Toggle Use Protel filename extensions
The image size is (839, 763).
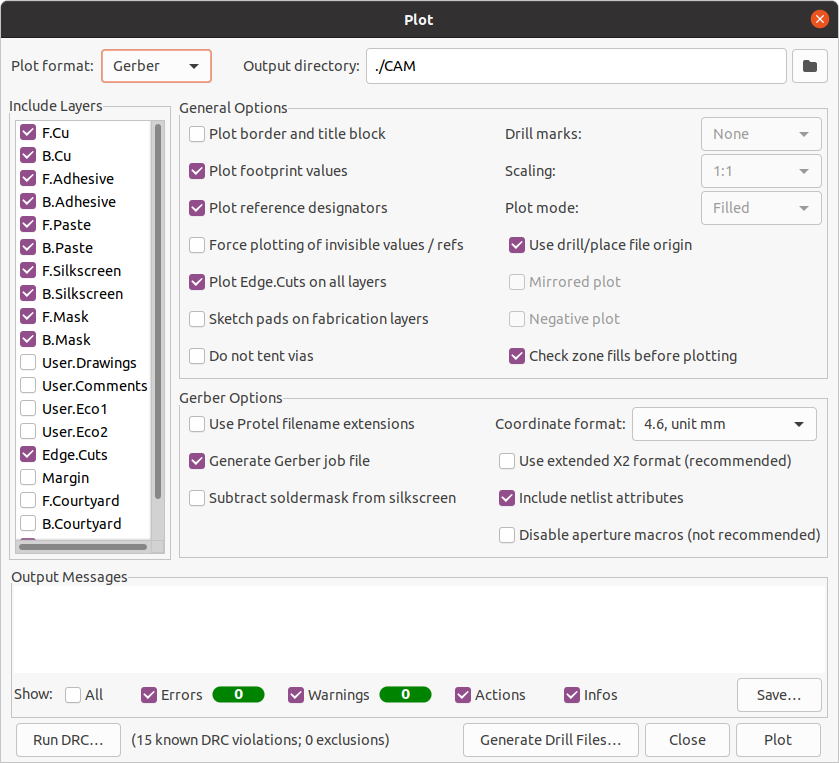tap(198, 424)
